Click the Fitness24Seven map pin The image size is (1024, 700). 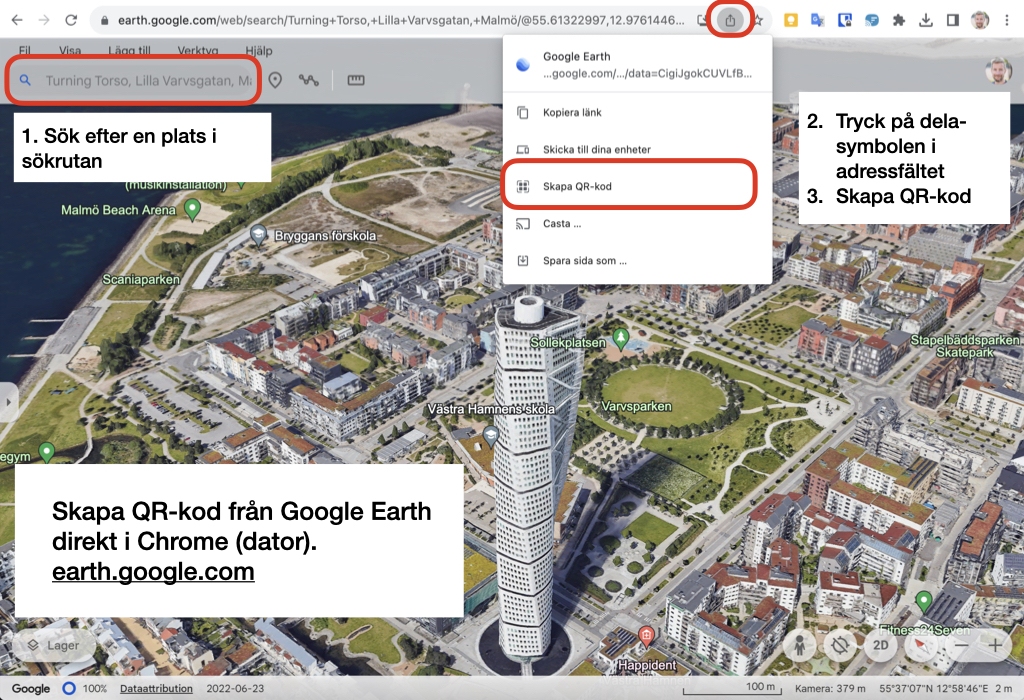(x=923, y=600)
